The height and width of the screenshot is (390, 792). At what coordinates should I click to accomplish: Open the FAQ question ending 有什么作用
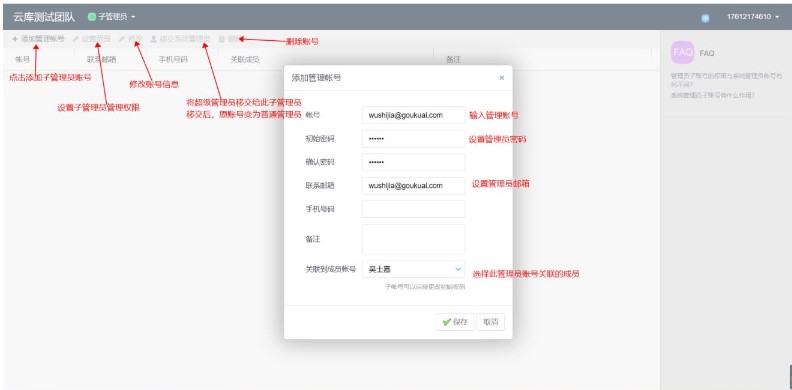[712, 95]
